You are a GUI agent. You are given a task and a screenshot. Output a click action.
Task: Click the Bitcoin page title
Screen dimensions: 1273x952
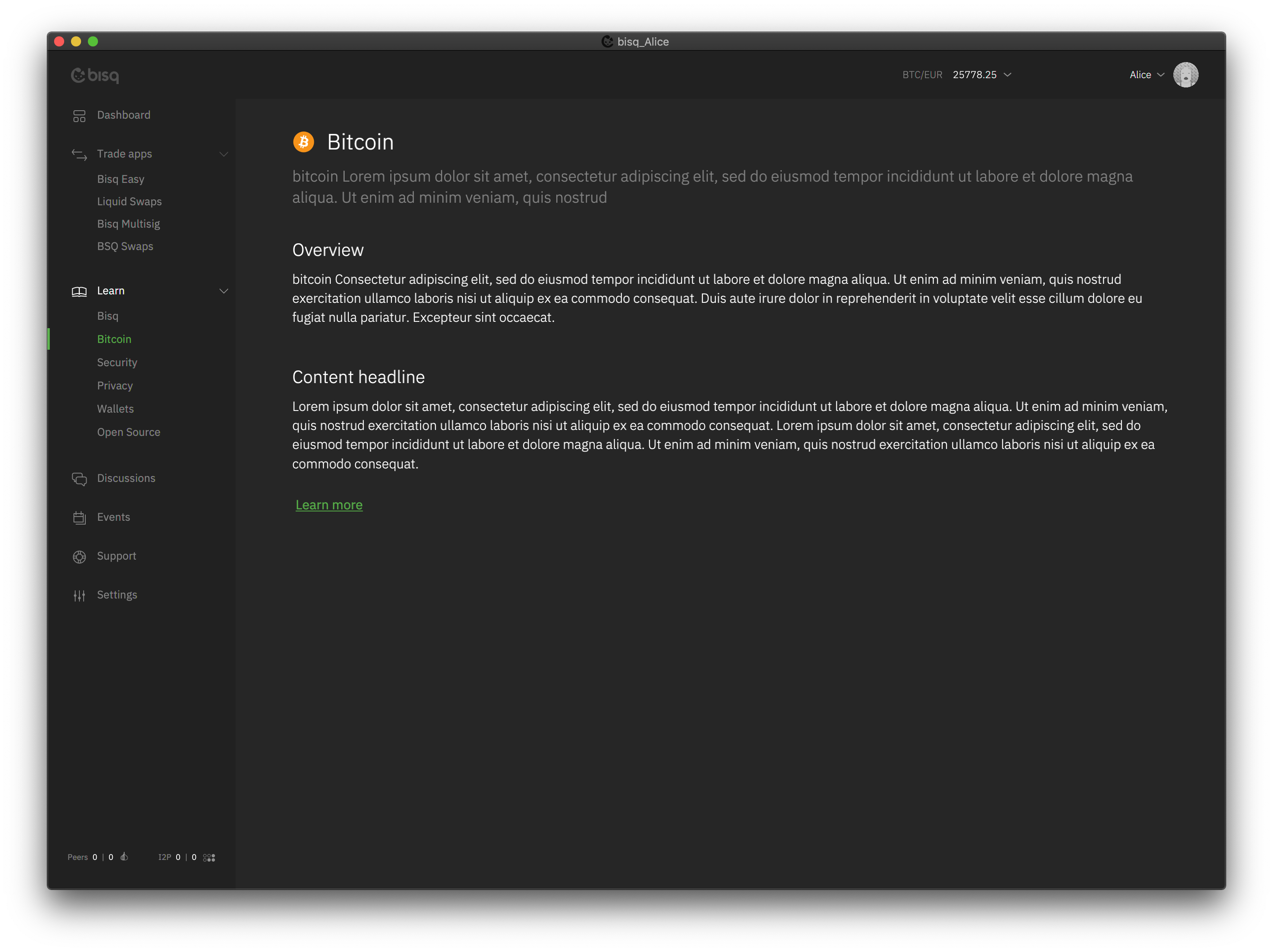360,142
